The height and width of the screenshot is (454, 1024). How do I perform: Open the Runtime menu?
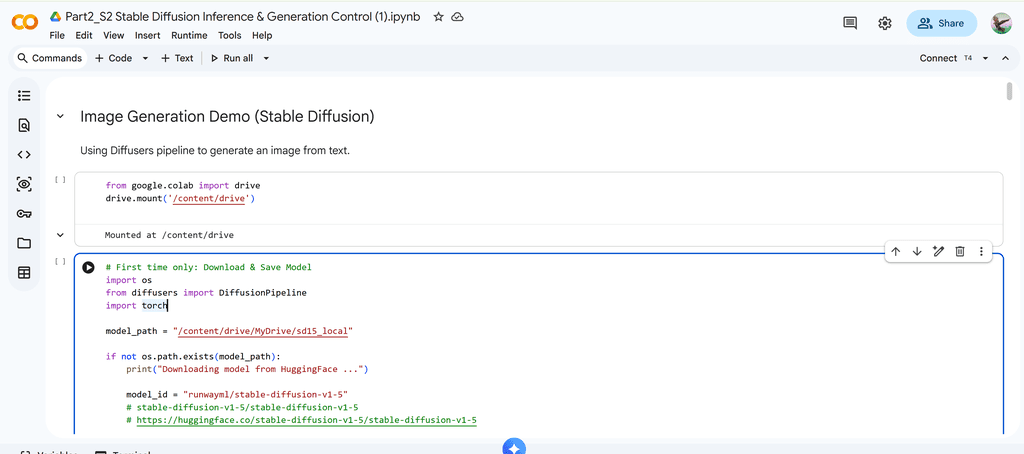pyautogui.click(x=189, y=35)
